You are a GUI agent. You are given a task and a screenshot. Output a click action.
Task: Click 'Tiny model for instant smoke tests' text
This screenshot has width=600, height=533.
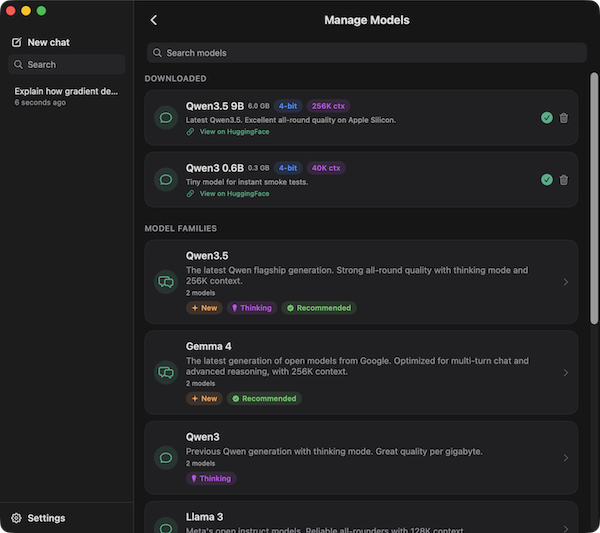click(x=247, y=182)
